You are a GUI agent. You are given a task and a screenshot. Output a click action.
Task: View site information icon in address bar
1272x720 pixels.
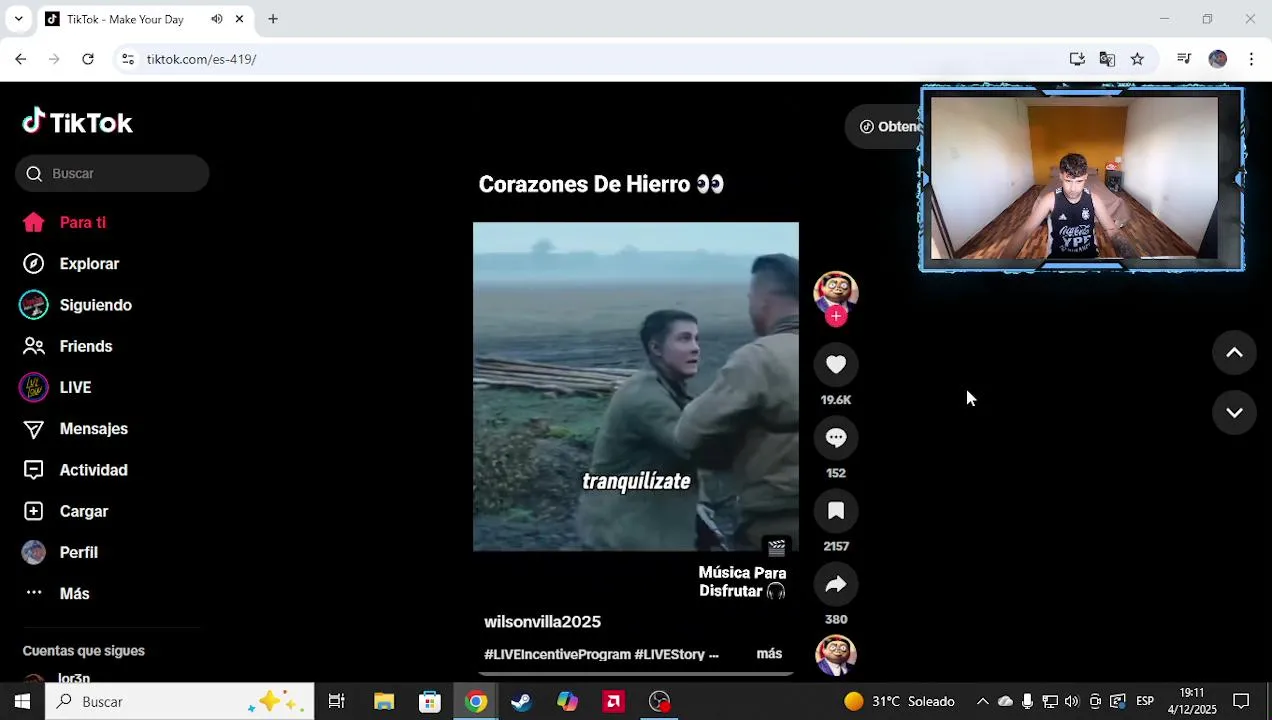pos(128,59)
